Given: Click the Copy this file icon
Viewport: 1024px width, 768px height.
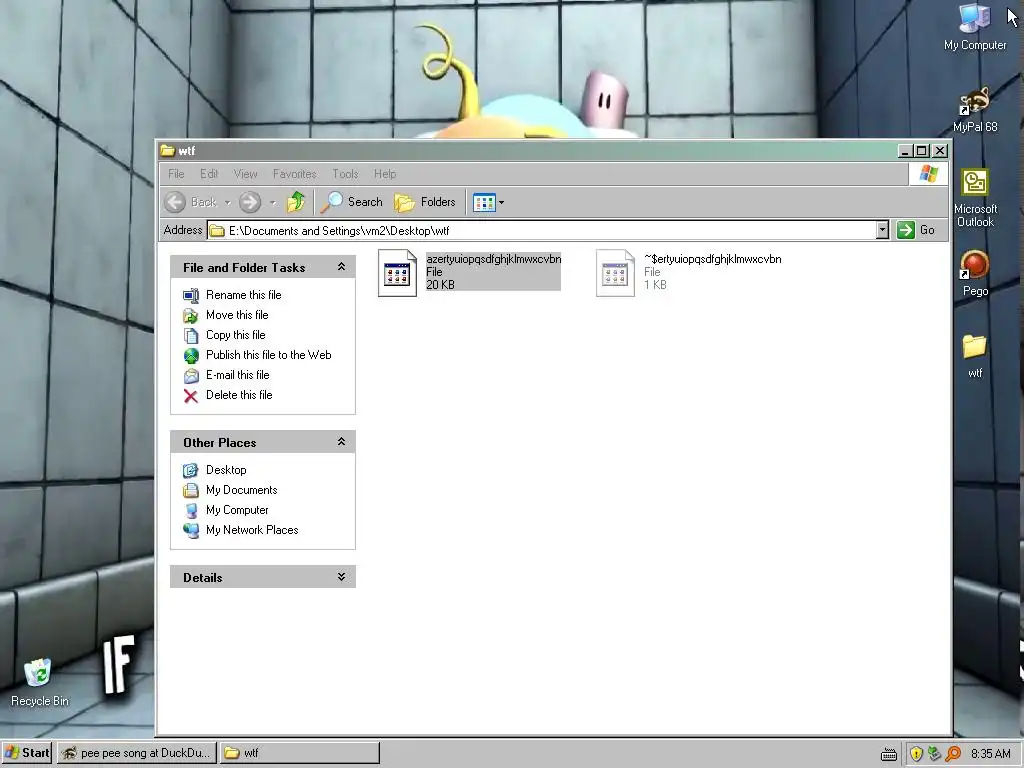Looking at the screenshot, I should (x=191, y=336).
